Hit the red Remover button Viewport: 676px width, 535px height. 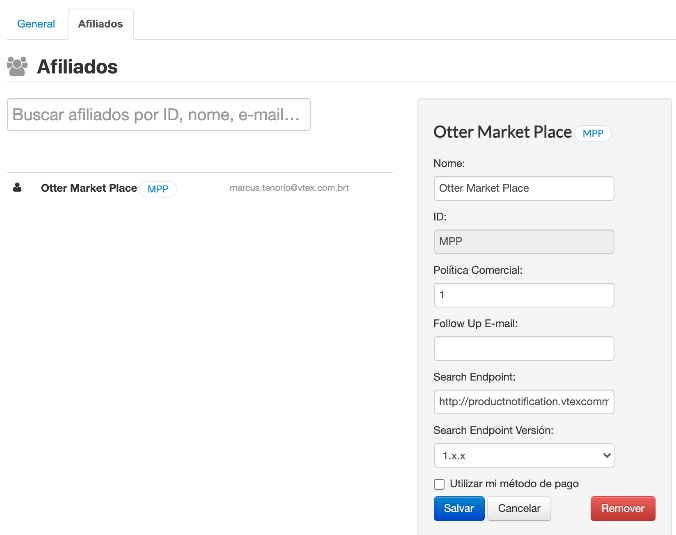coord(623,508)
